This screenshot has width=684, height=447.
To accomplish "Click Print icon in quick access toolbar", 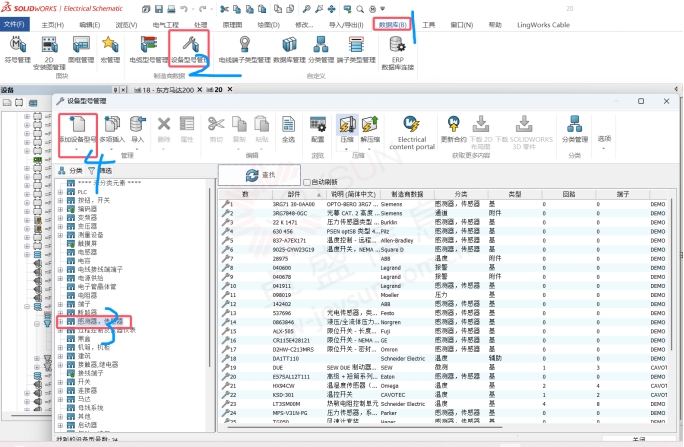I will coord(171,9).
